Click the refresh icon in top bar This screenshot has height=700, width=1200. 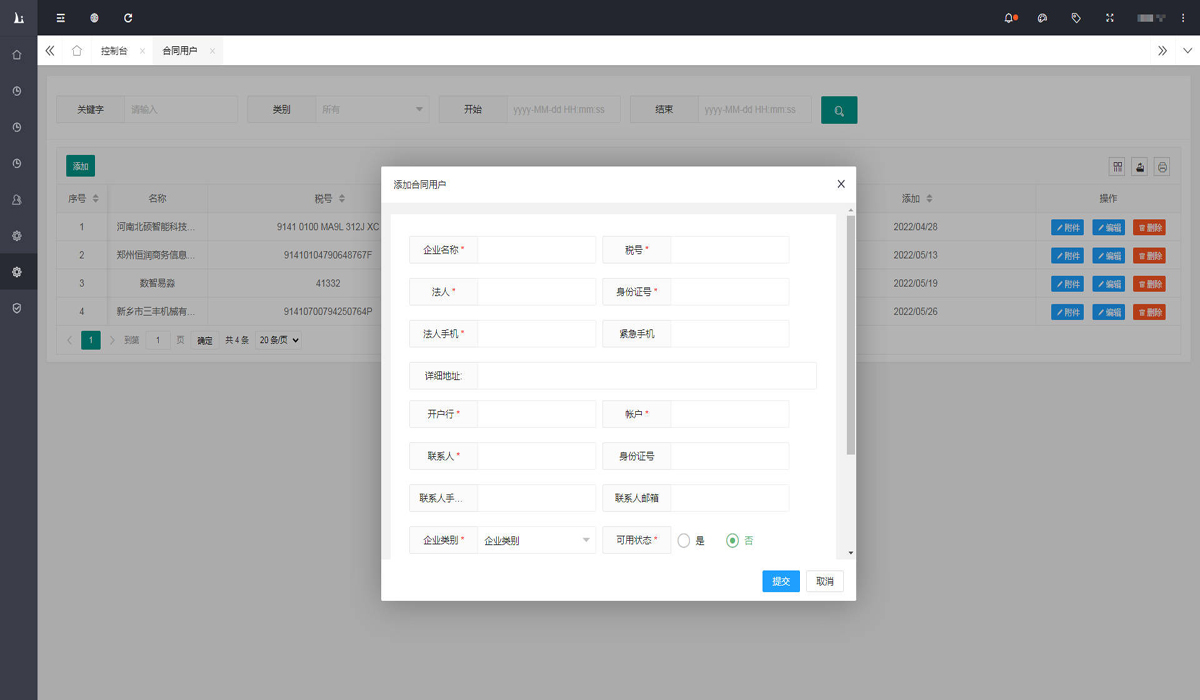tap(127, 18)
